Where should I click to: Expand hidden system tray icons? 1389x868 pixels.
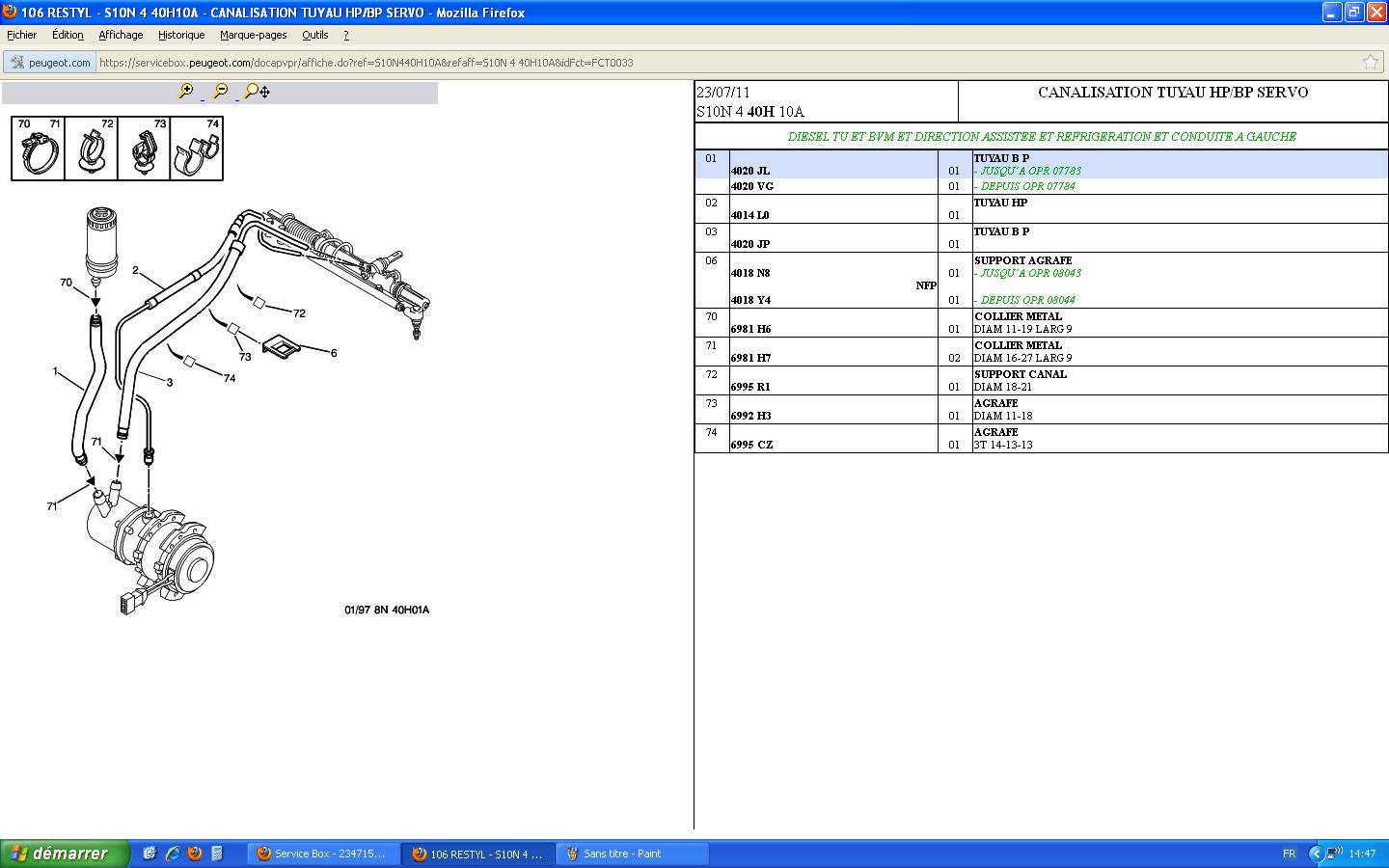point(1315,854)
